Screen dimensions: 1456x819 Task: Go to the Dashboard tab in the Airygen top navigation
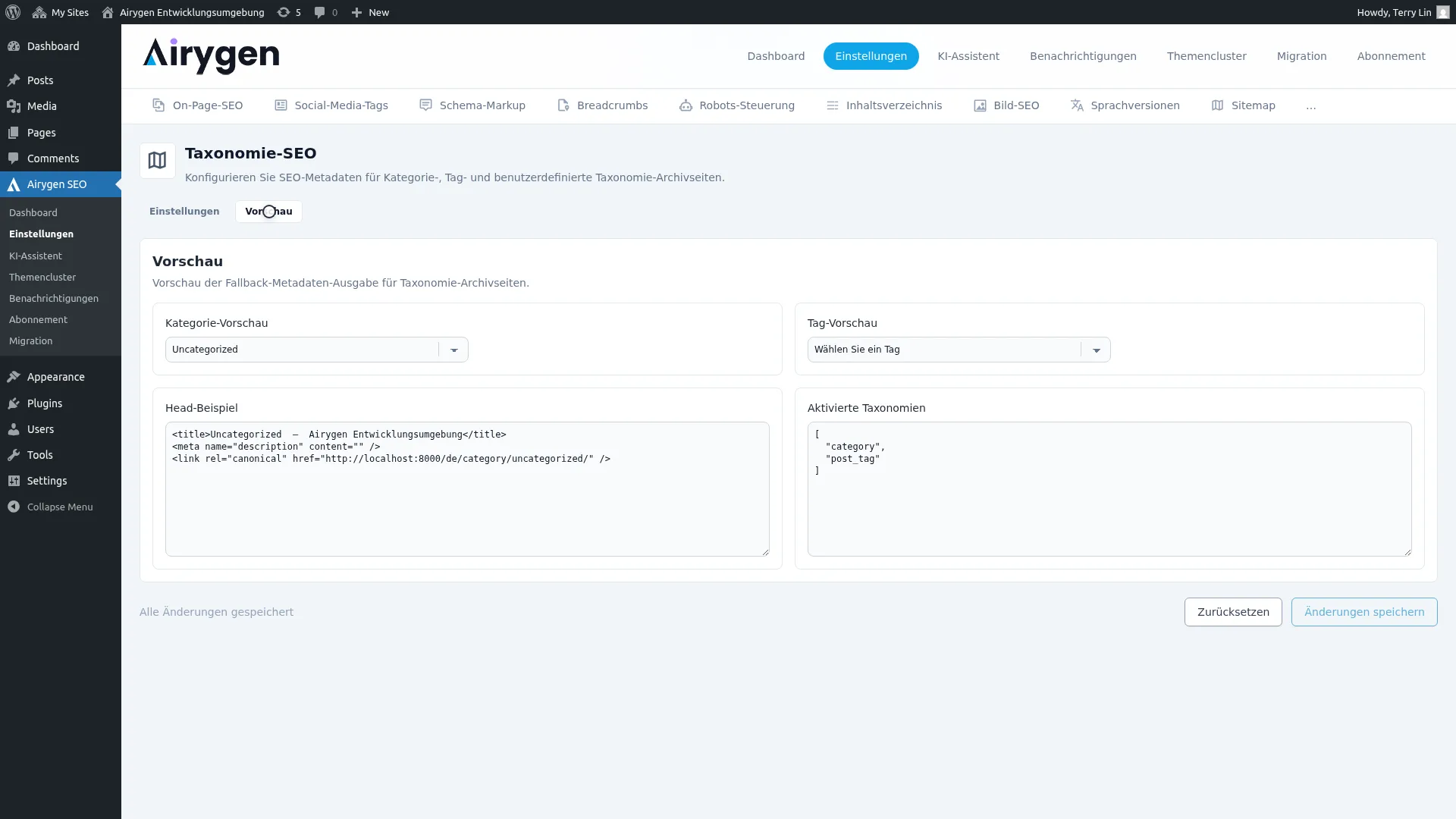pyautogui.click(x=776, y=56)
